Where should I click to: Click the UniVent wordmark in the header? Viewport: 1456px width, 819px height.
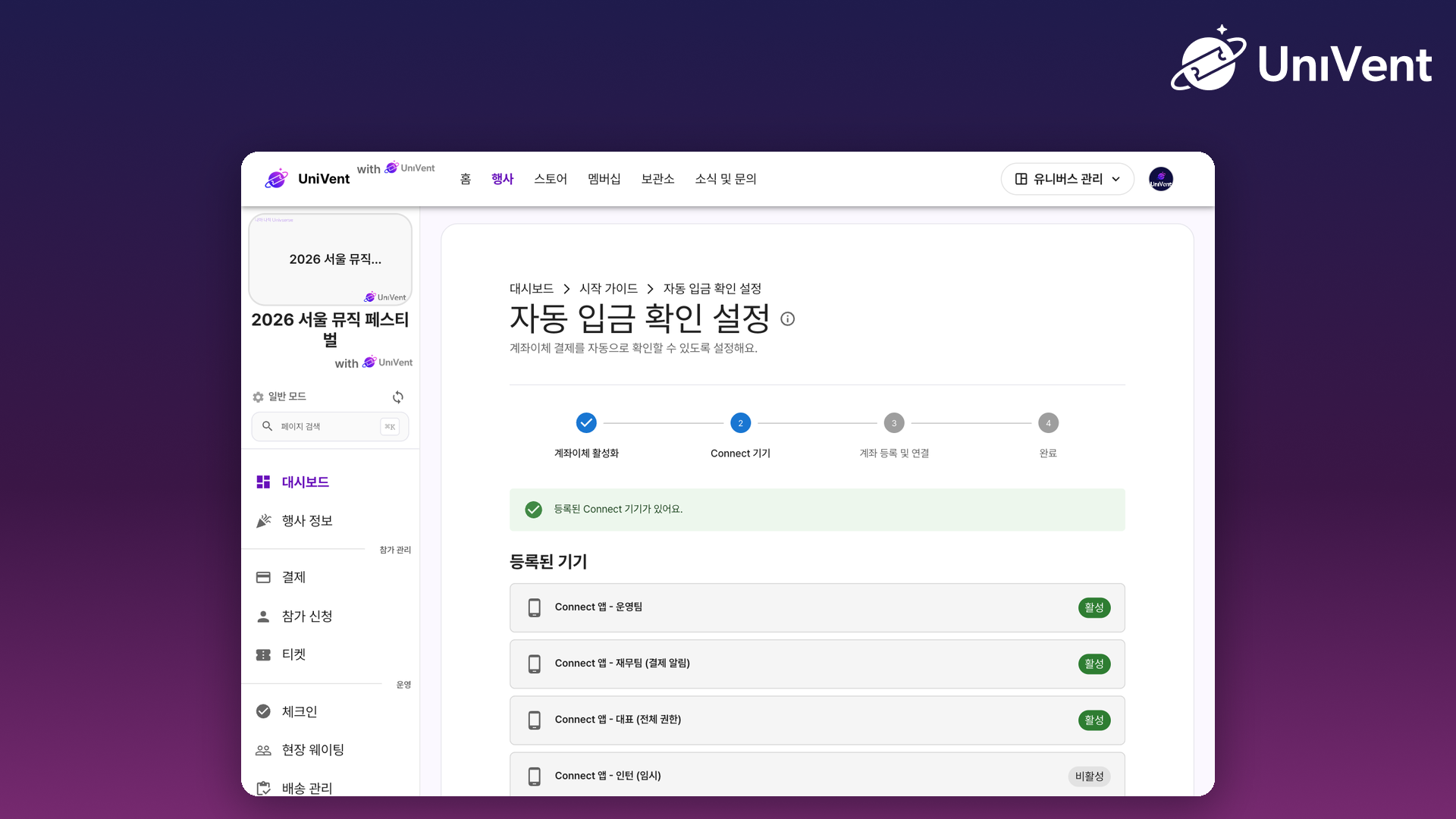click(x=324, y=179)
